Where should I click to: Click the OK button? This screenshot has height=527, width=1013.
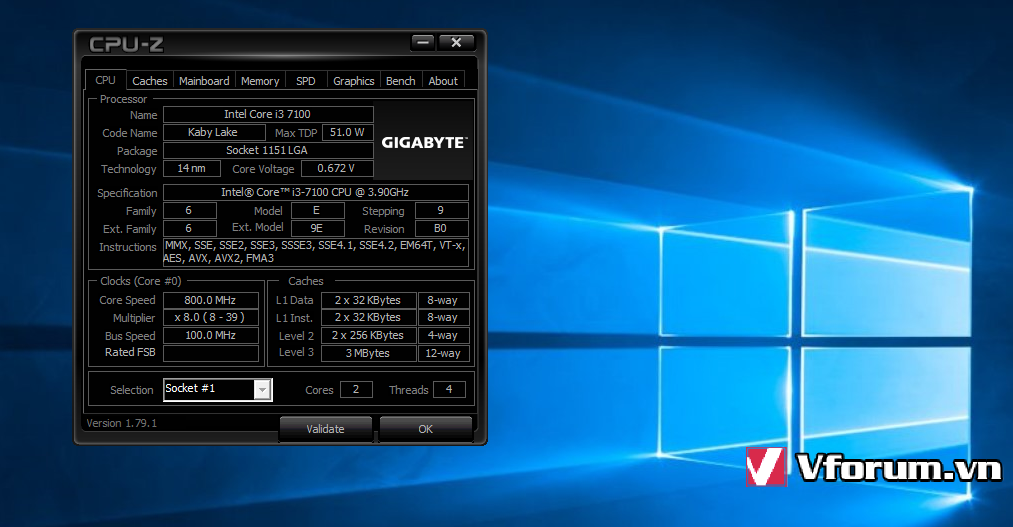425,429
